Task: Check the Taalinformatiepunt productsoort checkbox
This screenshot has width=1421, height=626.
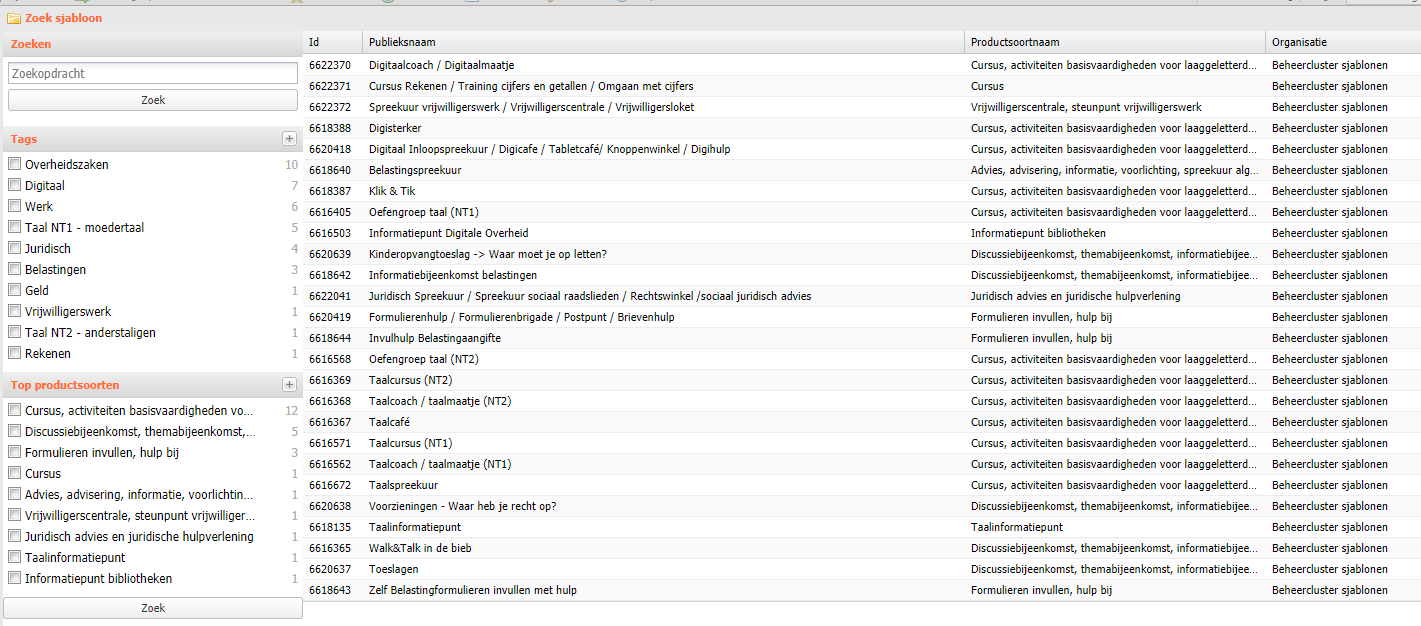Action: 14,557
